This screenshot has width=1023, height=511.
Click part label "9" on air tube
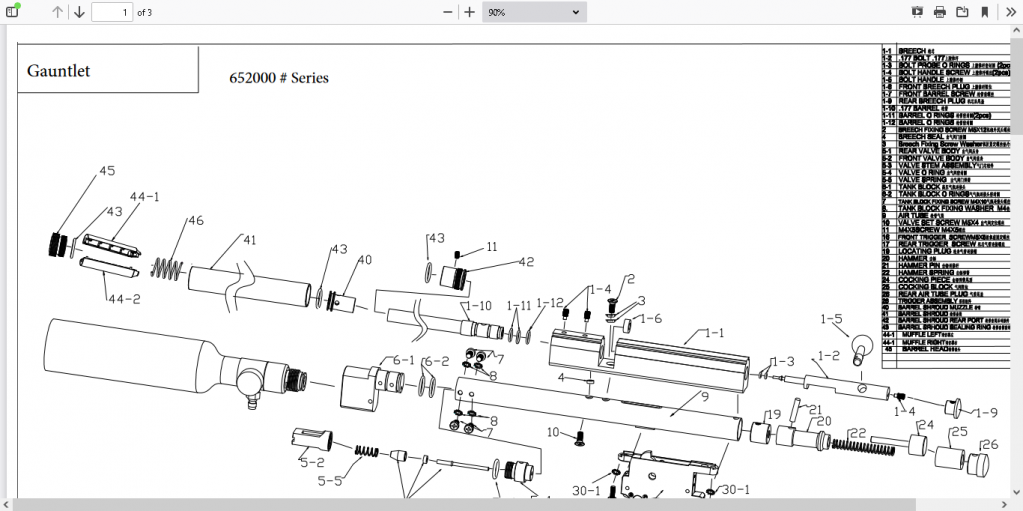pos(705,395)
